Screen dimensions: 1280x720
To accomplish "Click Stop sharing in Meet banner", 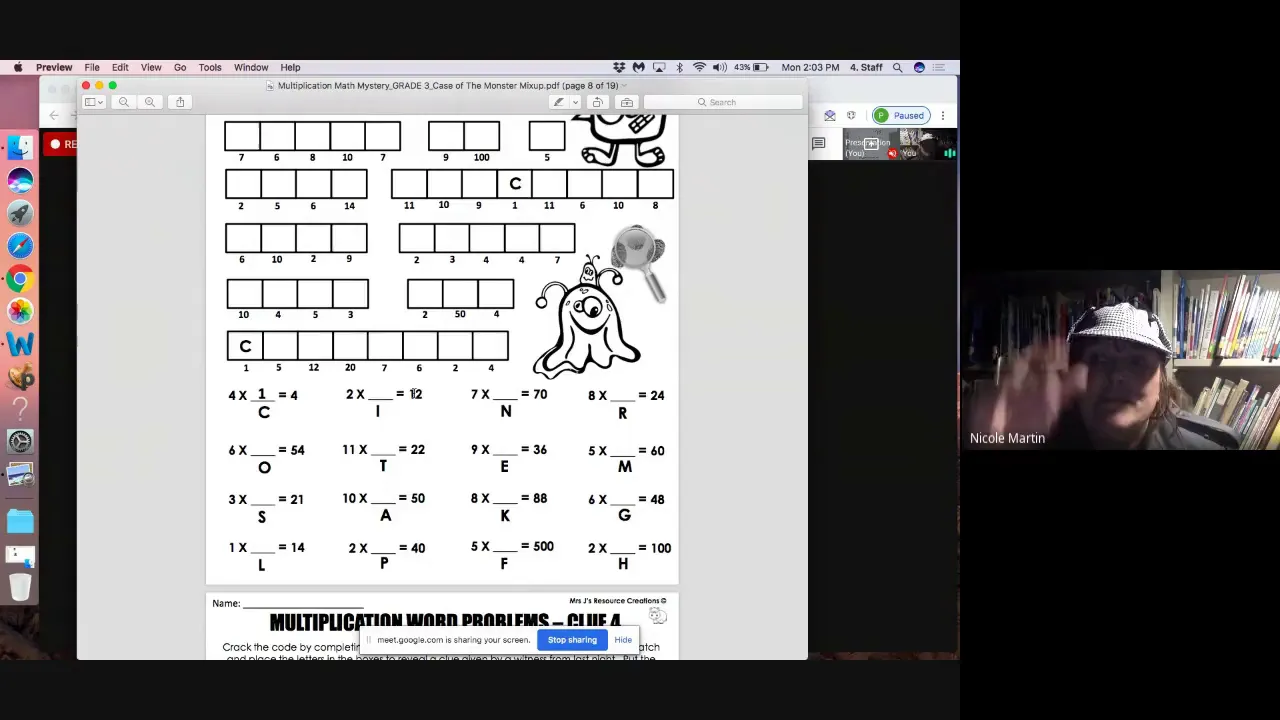I will tap(572, 640).
